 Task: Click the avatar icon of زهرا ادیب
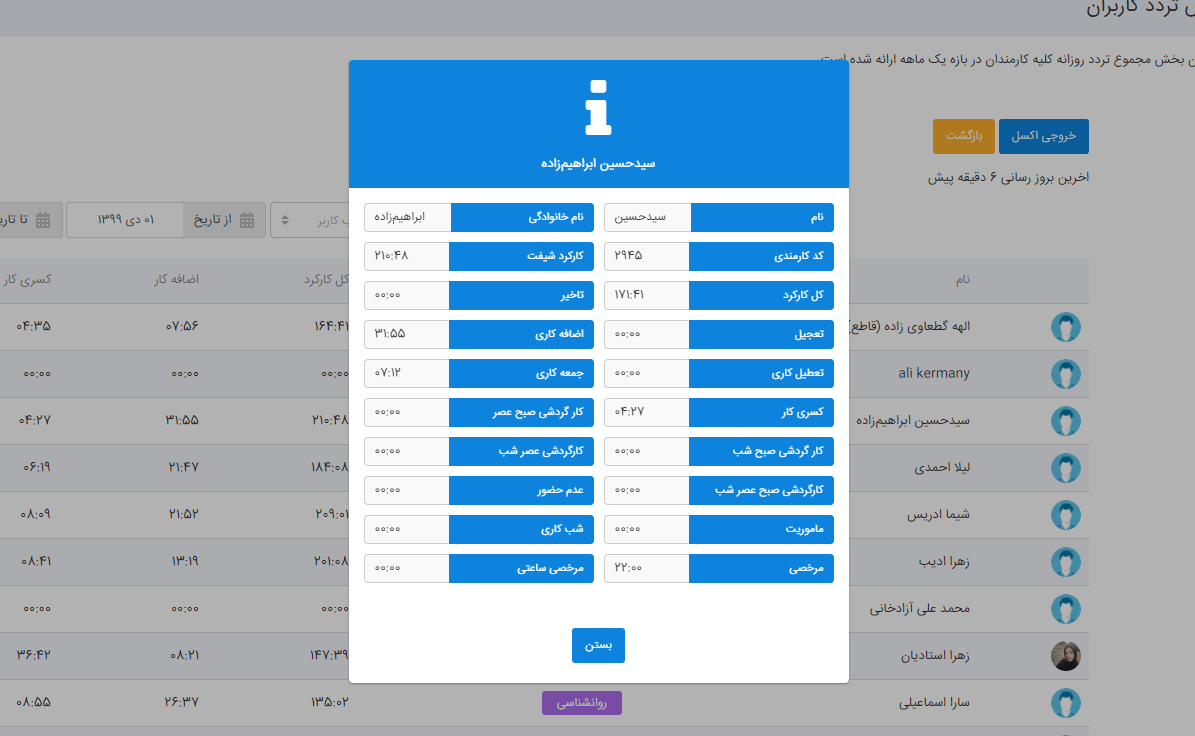point(1065,562)
